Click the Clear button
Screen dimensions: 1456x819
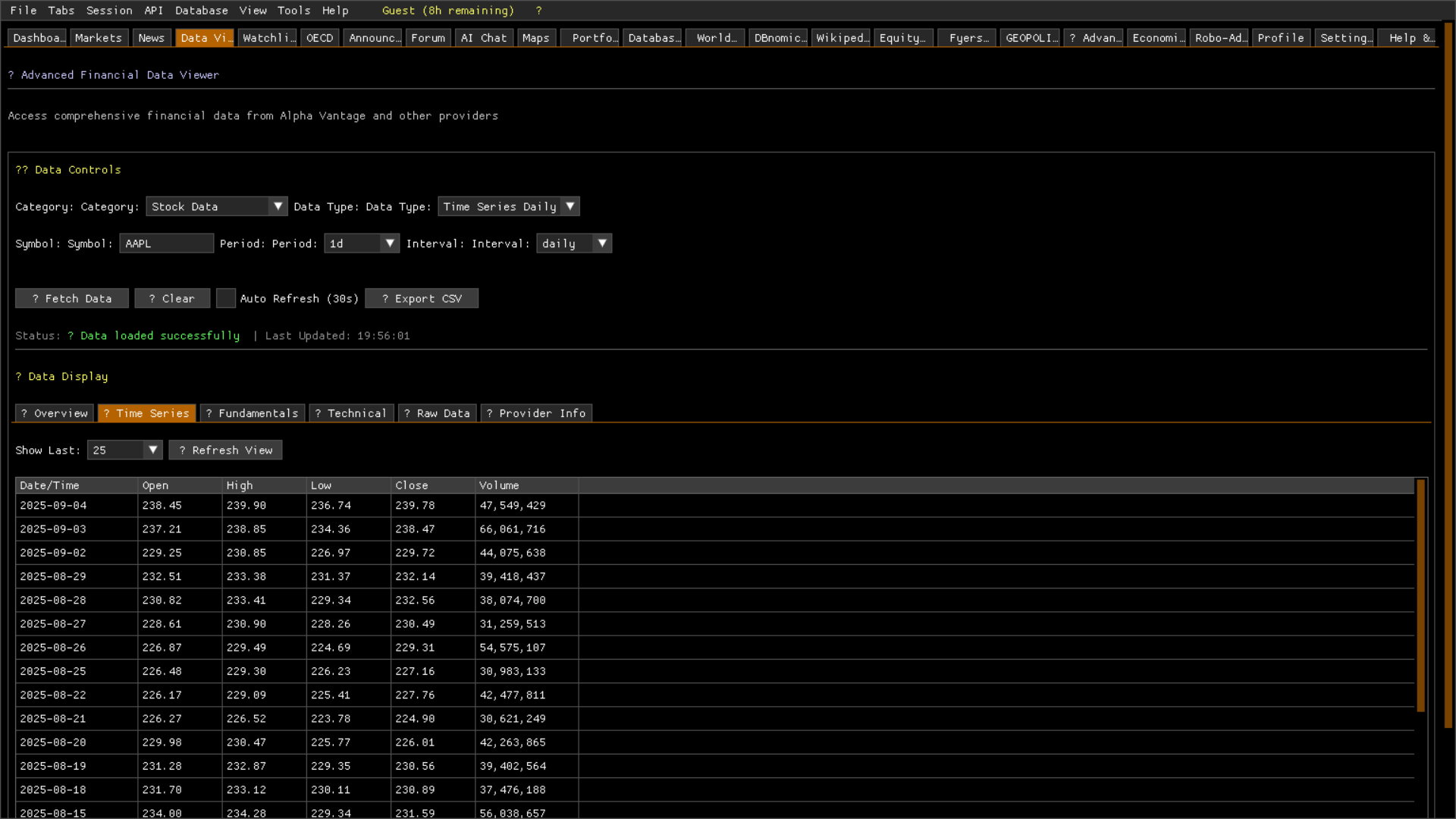pos(172,299)
